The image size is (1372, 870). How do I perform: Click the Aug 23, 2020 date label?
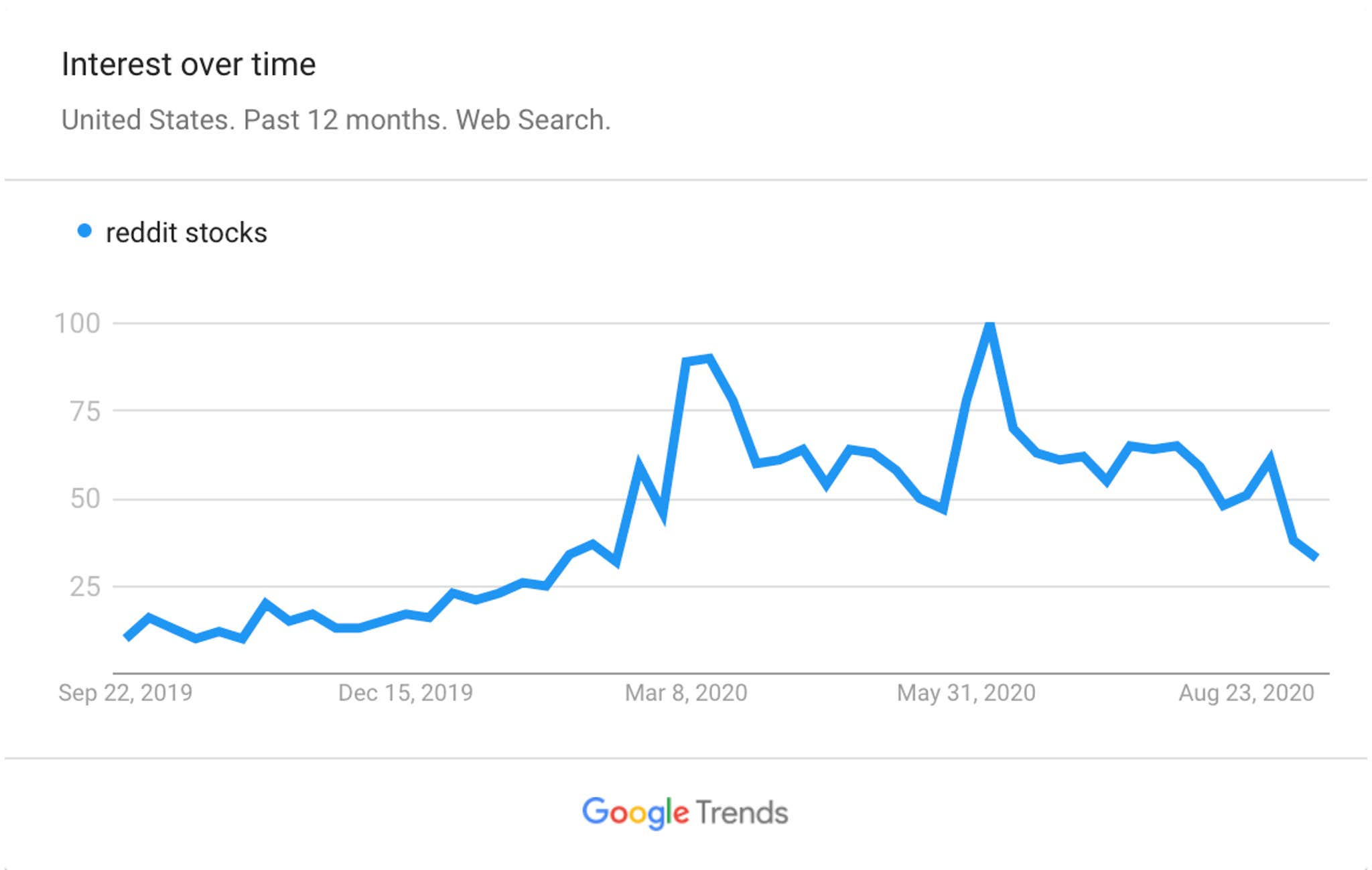1246,692
